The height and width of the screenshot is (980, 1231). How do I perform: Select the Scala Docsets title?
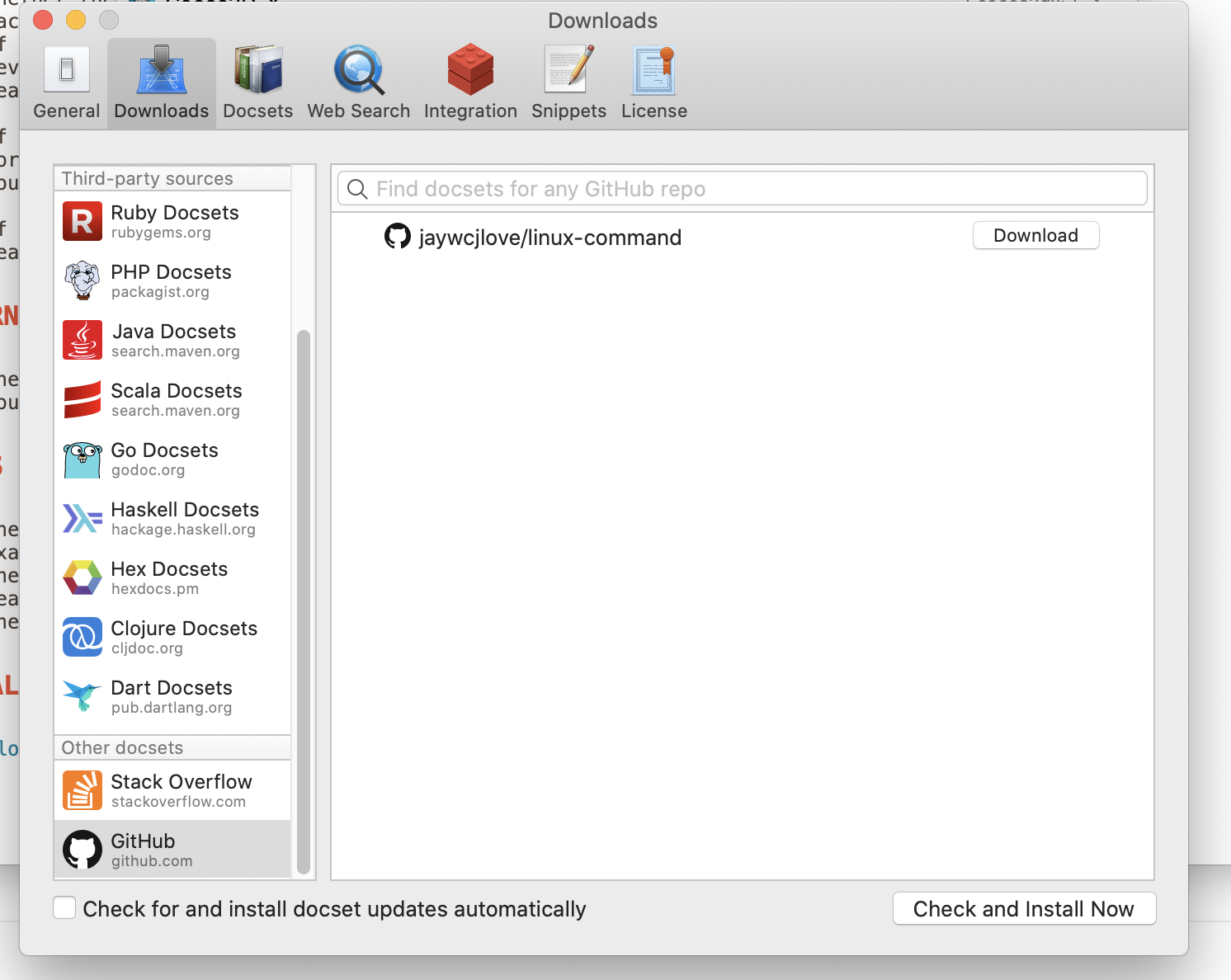[x=177, y=391]
